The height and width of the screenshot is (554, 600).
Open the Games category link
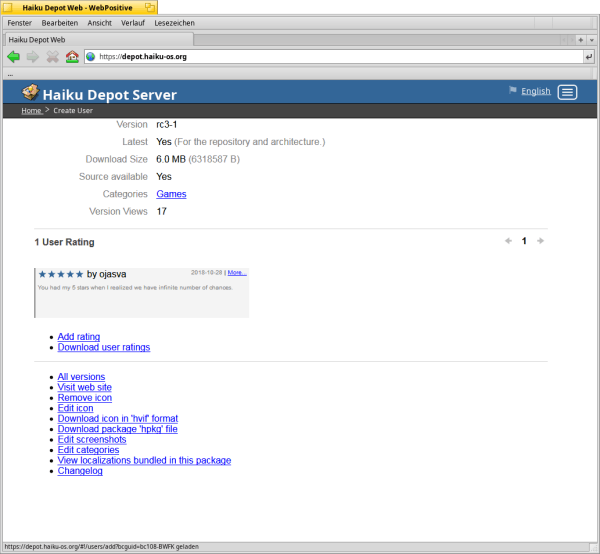tap(171, 194)
